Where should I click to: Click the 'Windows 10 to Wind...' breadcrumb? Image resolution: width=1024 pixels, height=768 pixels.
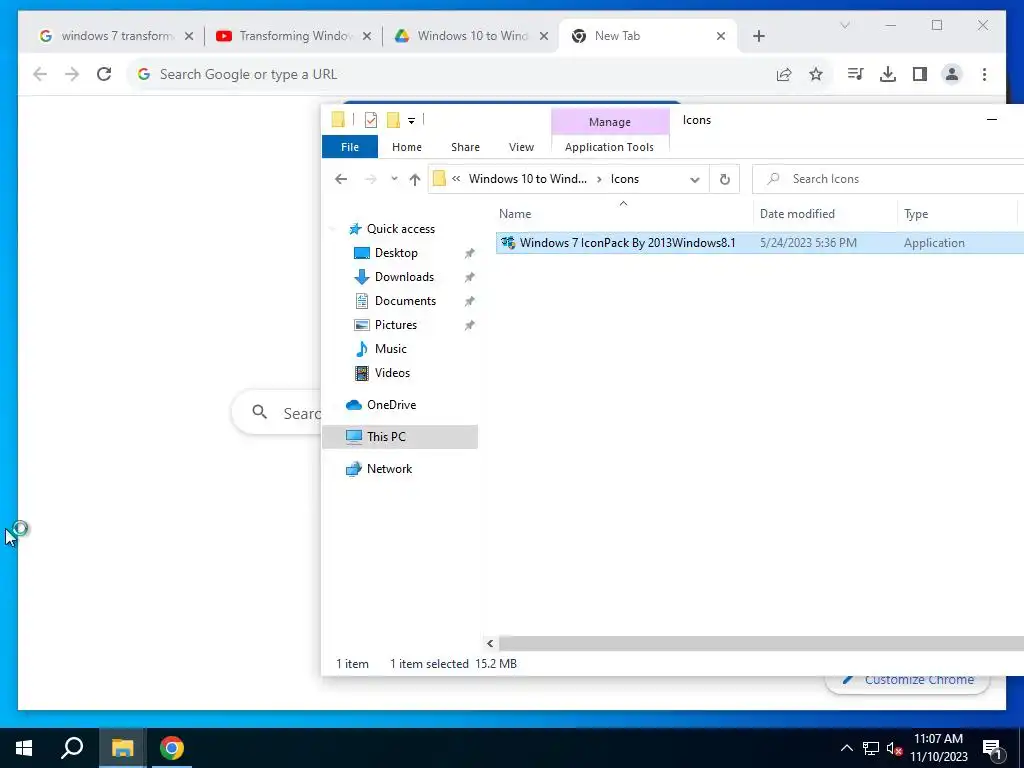coord(528,179)
